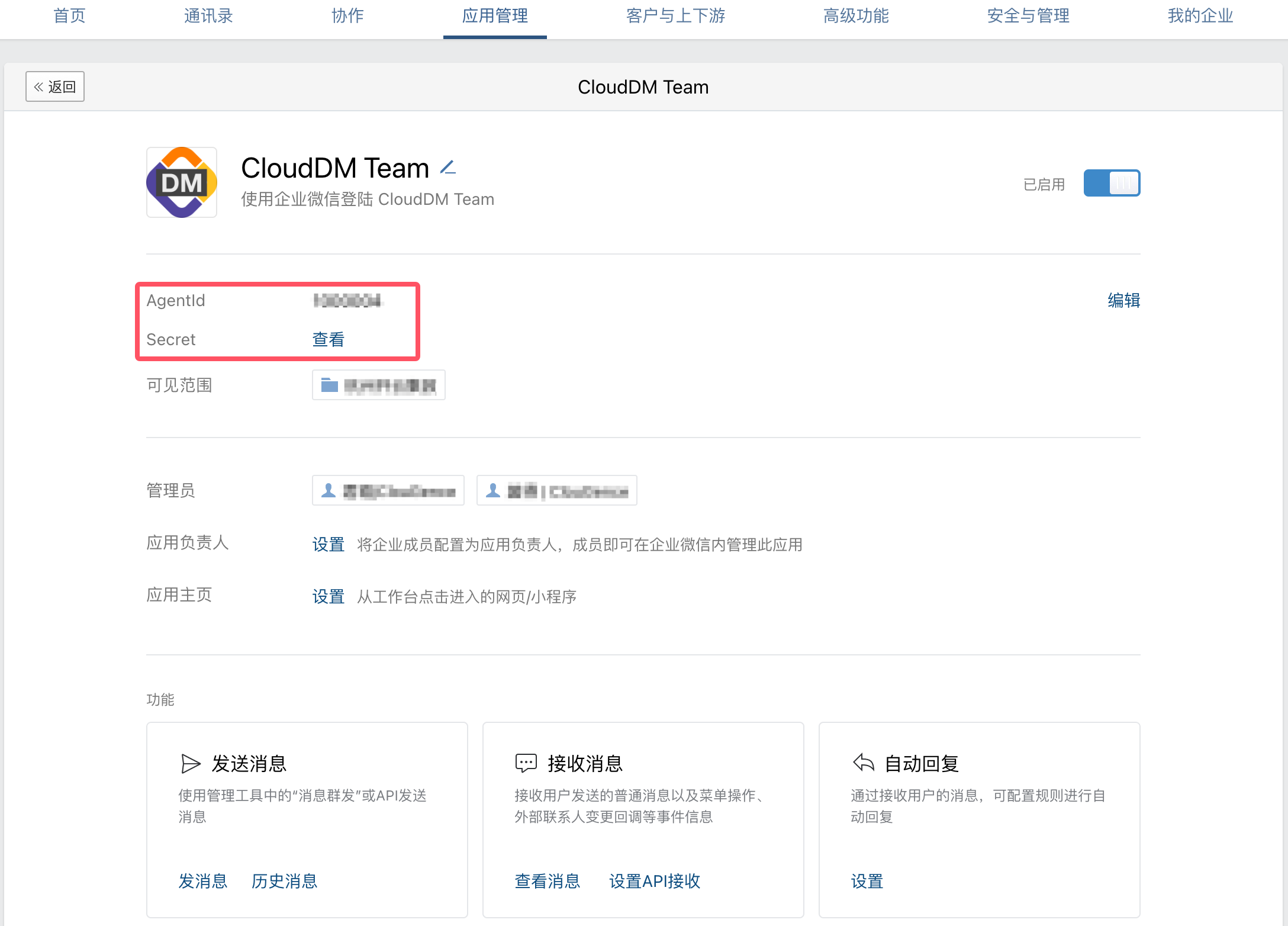The width and height of the screenshot is (1288, 926).
Task: Toggle the 已启用 enabled switch off
Action: point(1111,184)
